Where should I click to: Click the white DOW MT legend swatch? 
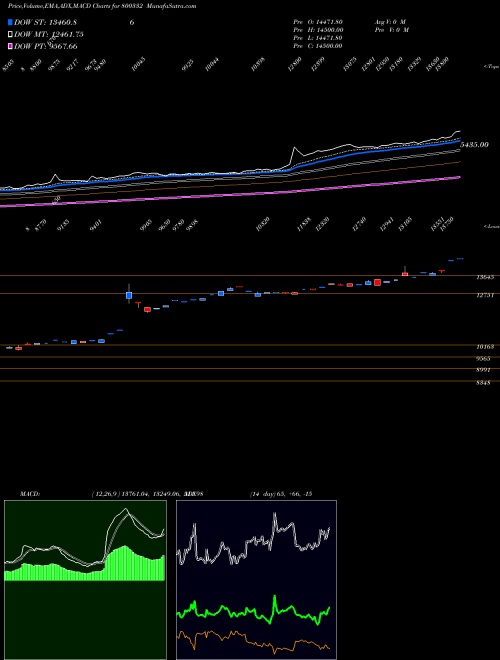click(10, 35)
